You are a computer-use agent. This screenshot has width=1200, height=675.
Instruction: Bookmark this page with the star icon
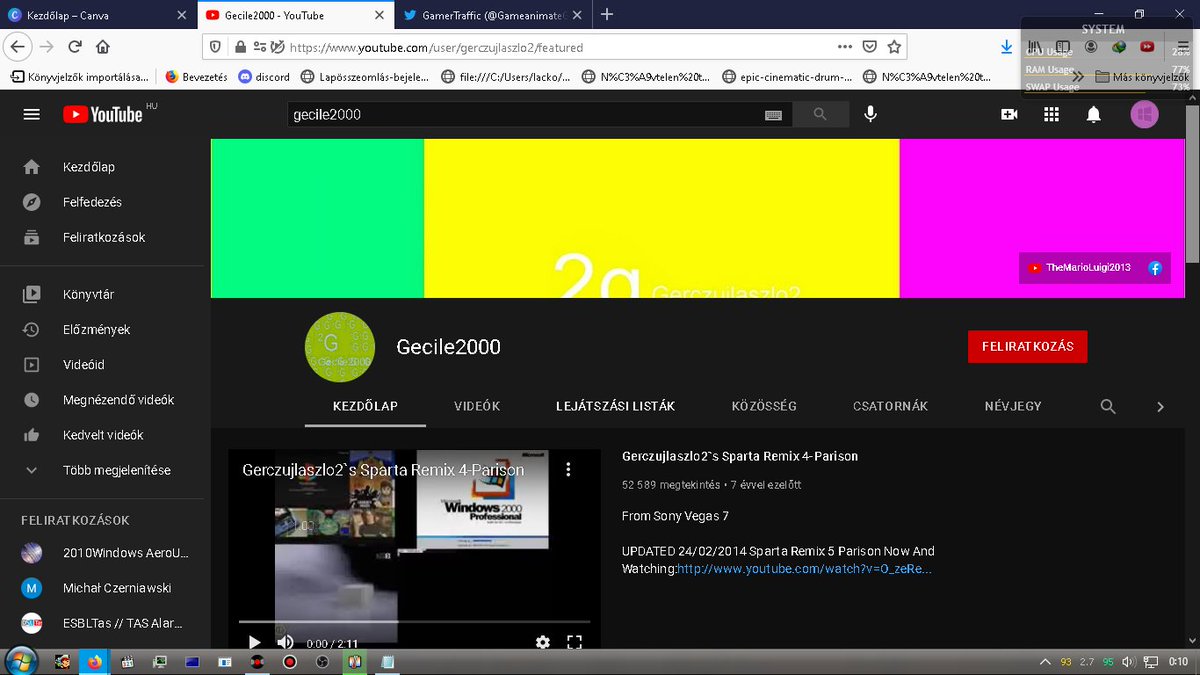tap(894, 47)
